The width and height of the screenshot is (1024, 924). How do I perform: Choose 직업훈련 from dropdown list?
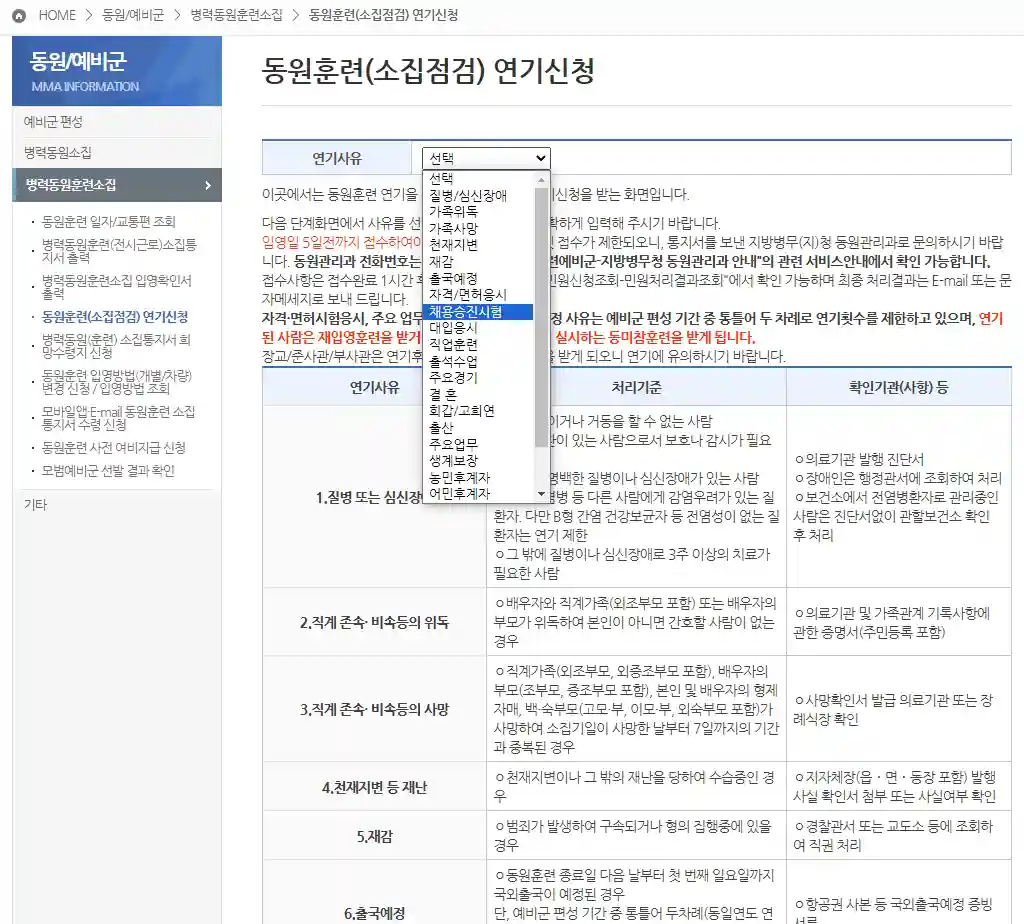pyautogui.click(x=478, y=345)
